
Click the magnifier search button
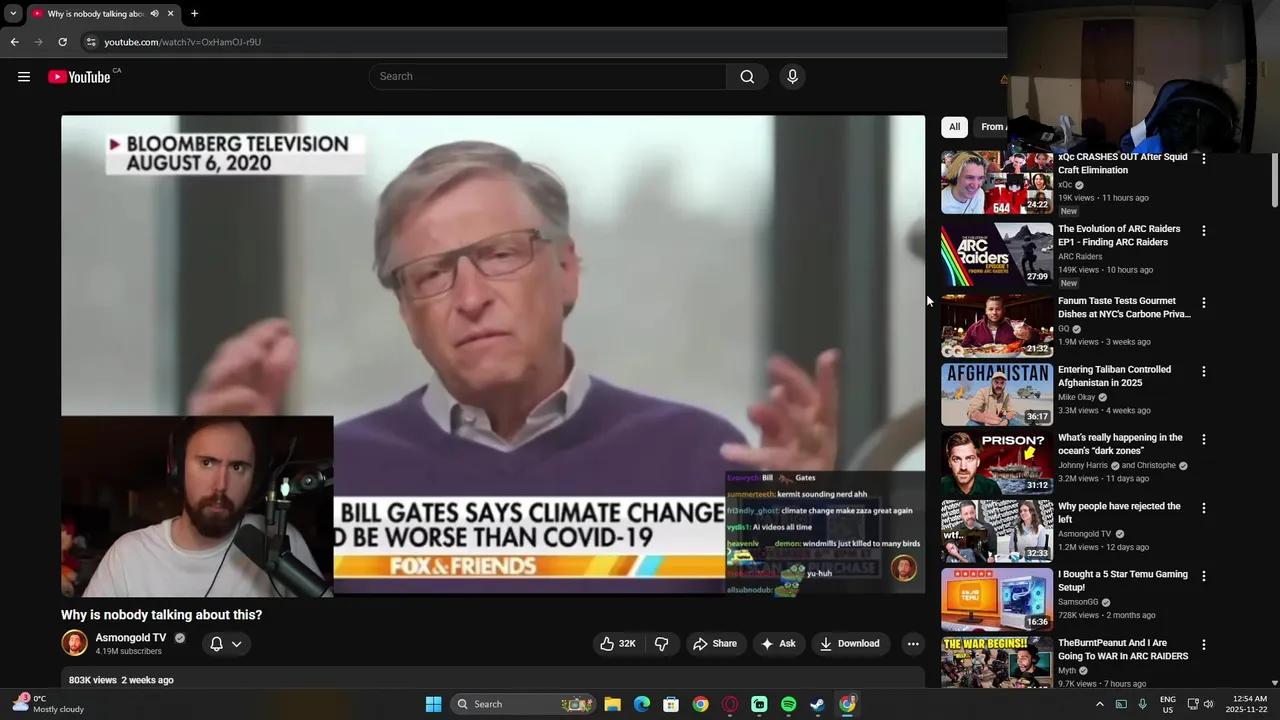click(x=747, y=77)
